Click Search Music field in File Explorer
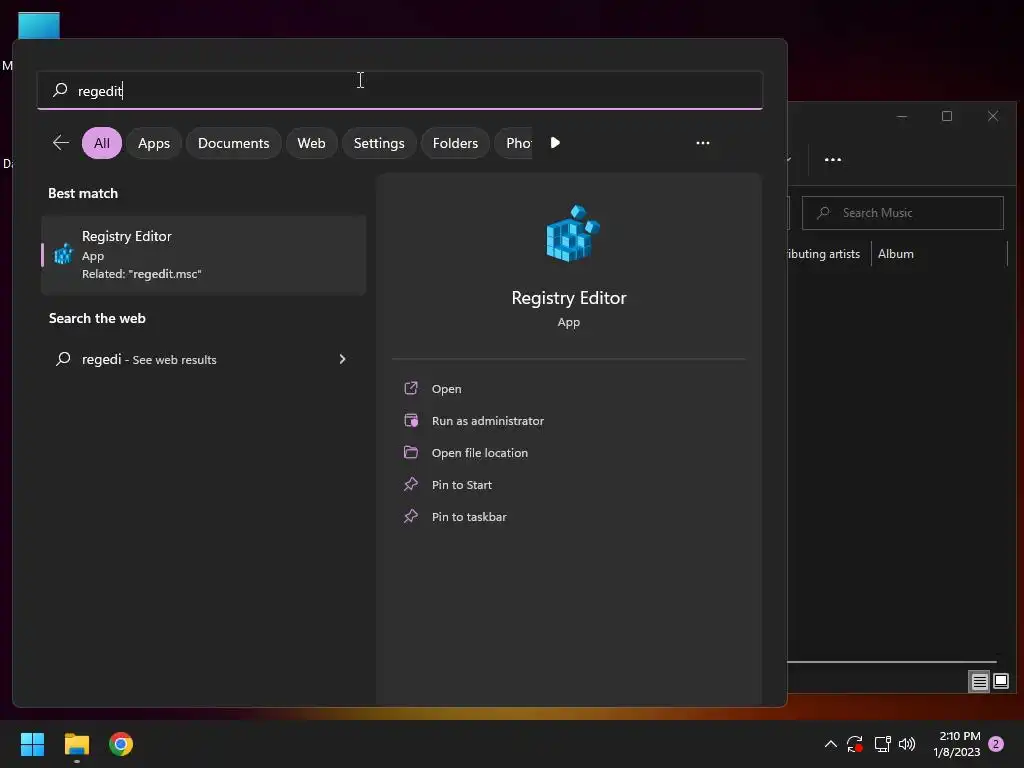Screen dimensions: 1024x768 903,213
